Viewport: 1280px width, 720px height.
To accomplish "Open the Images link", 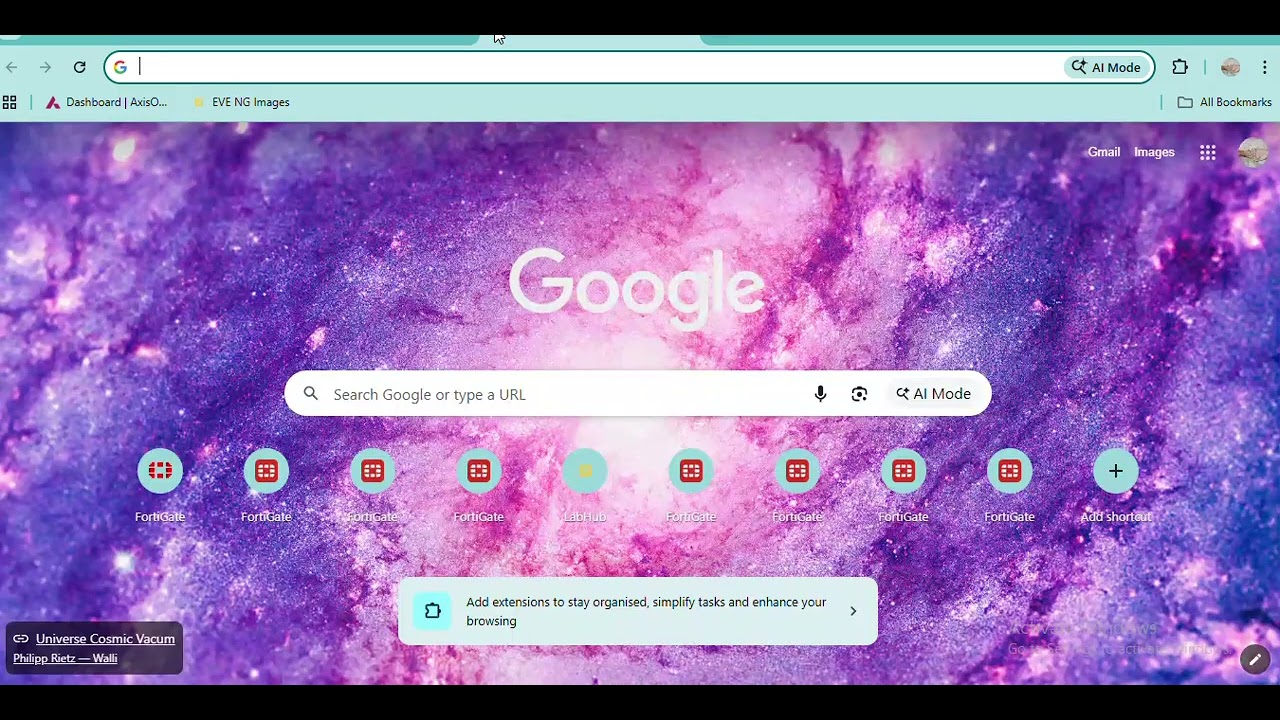I will point(1154,152).
